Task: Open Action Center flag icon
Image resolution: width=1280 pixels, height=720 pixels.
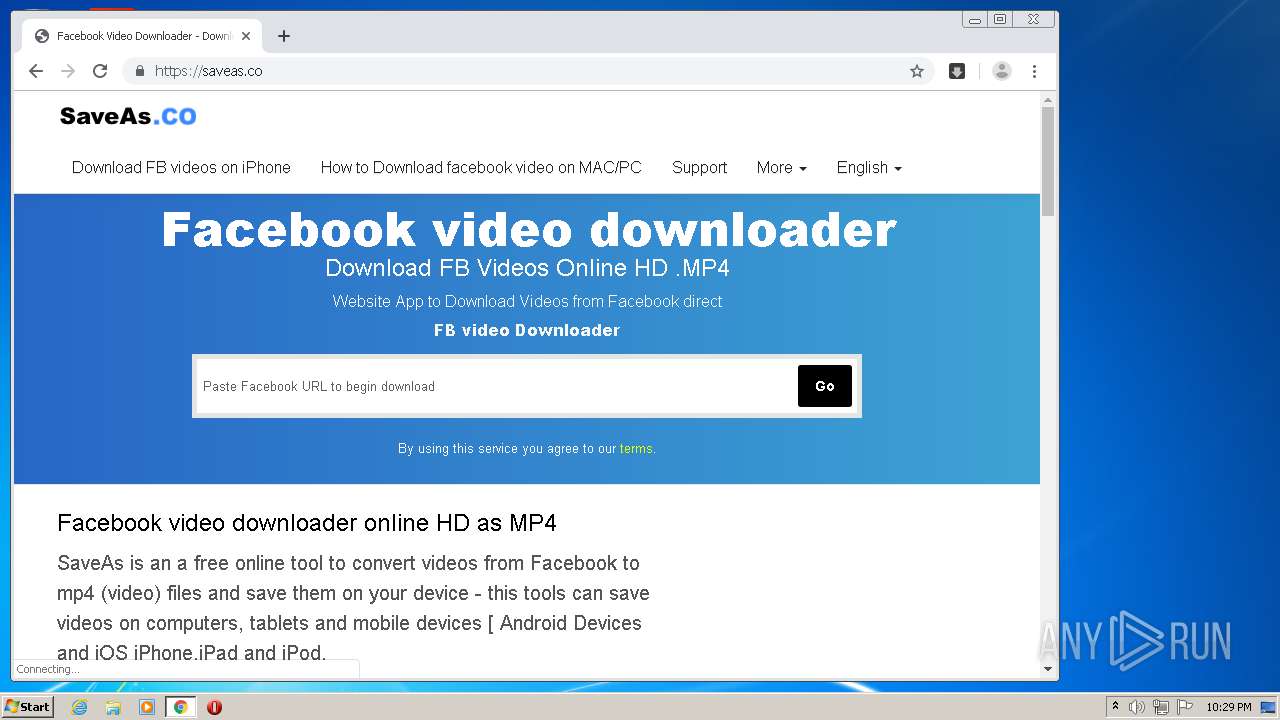Action: tap(1185, 707)
